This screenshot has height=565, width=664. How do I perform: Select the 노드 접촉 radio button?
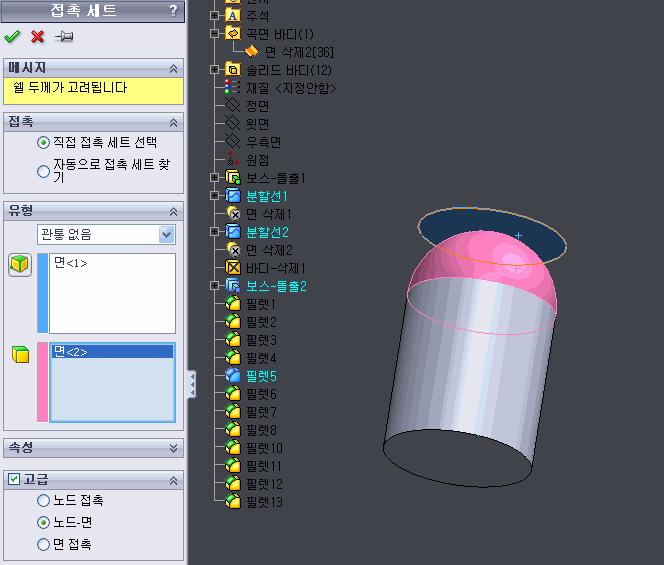(43, 500)
